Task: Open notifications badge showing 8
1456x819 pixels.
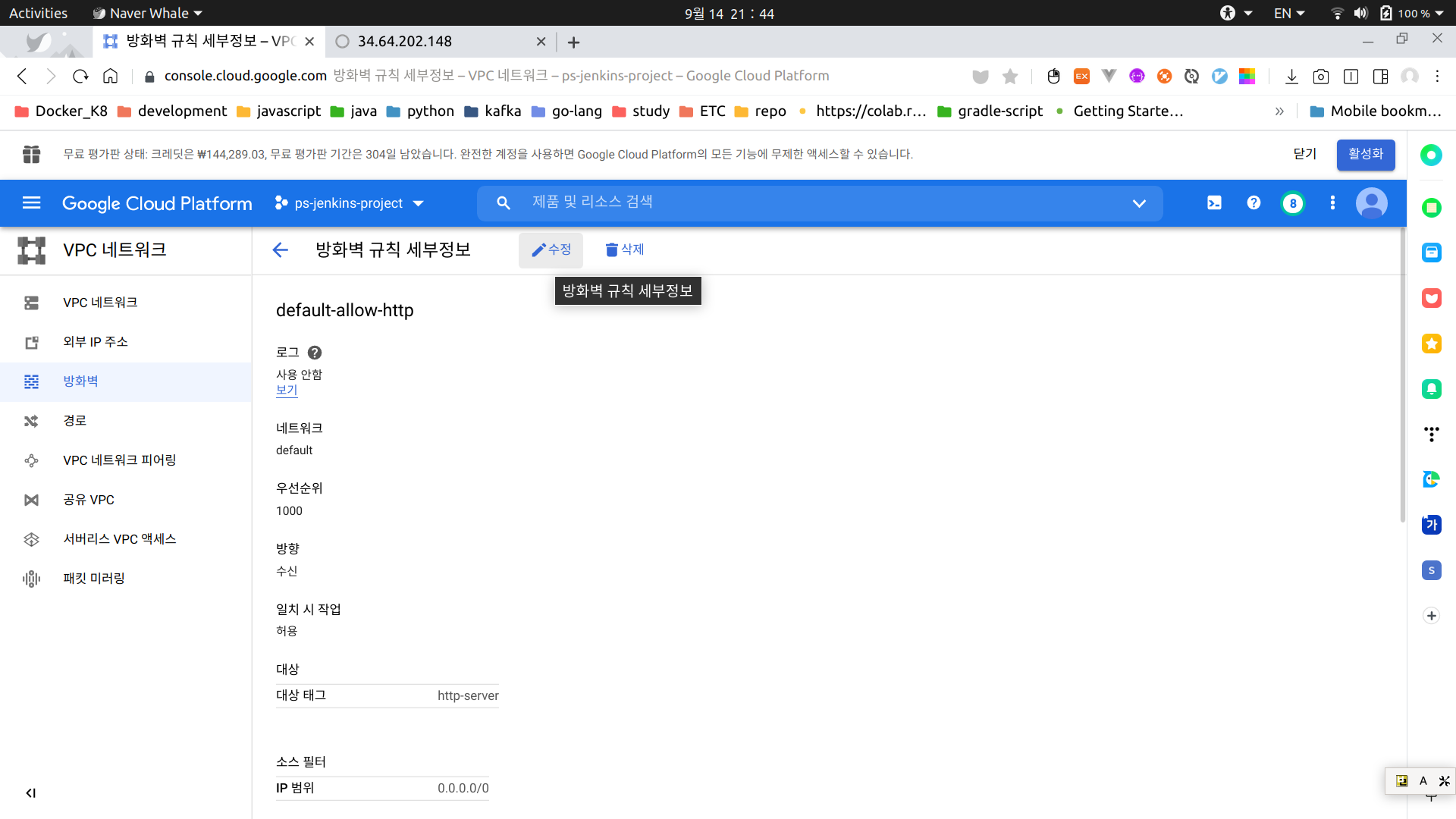Action: click(1293, 203)
